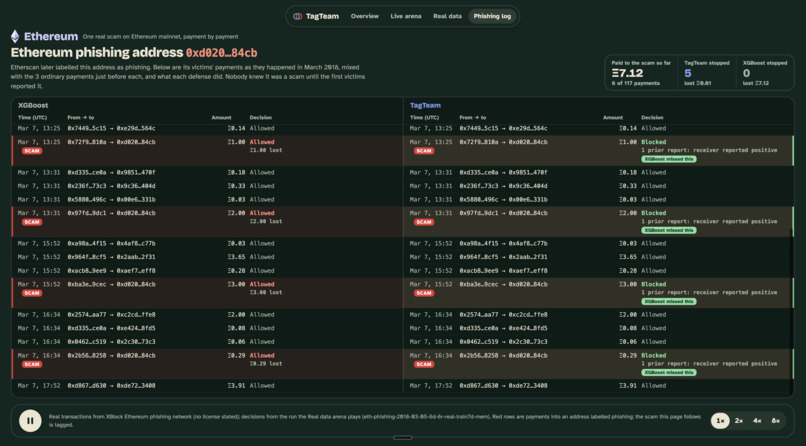
Task: Click the TagTeam panel heading
Action: 425,105
